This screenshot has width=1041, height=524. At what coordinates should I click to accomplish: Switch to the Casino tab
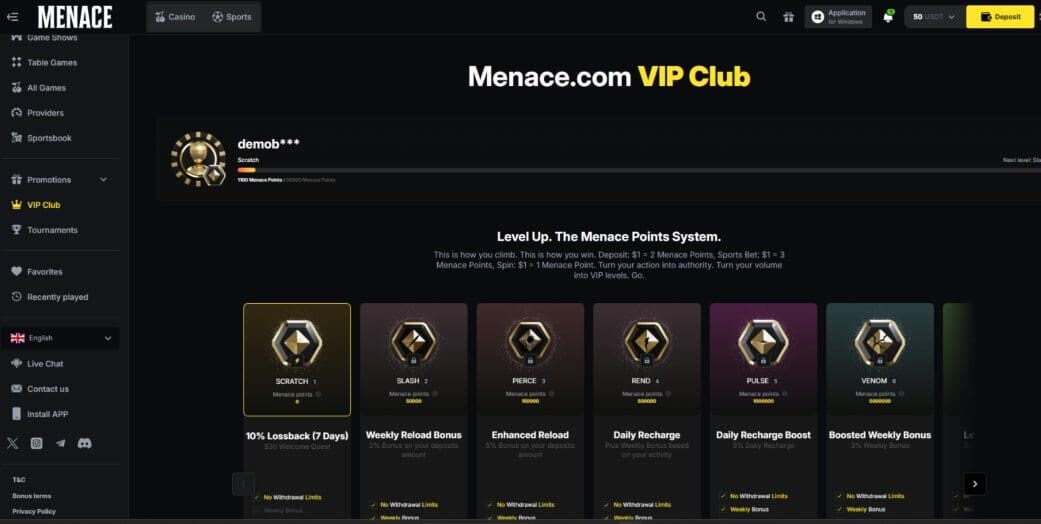pyautogui.click(x=175, y=17)
